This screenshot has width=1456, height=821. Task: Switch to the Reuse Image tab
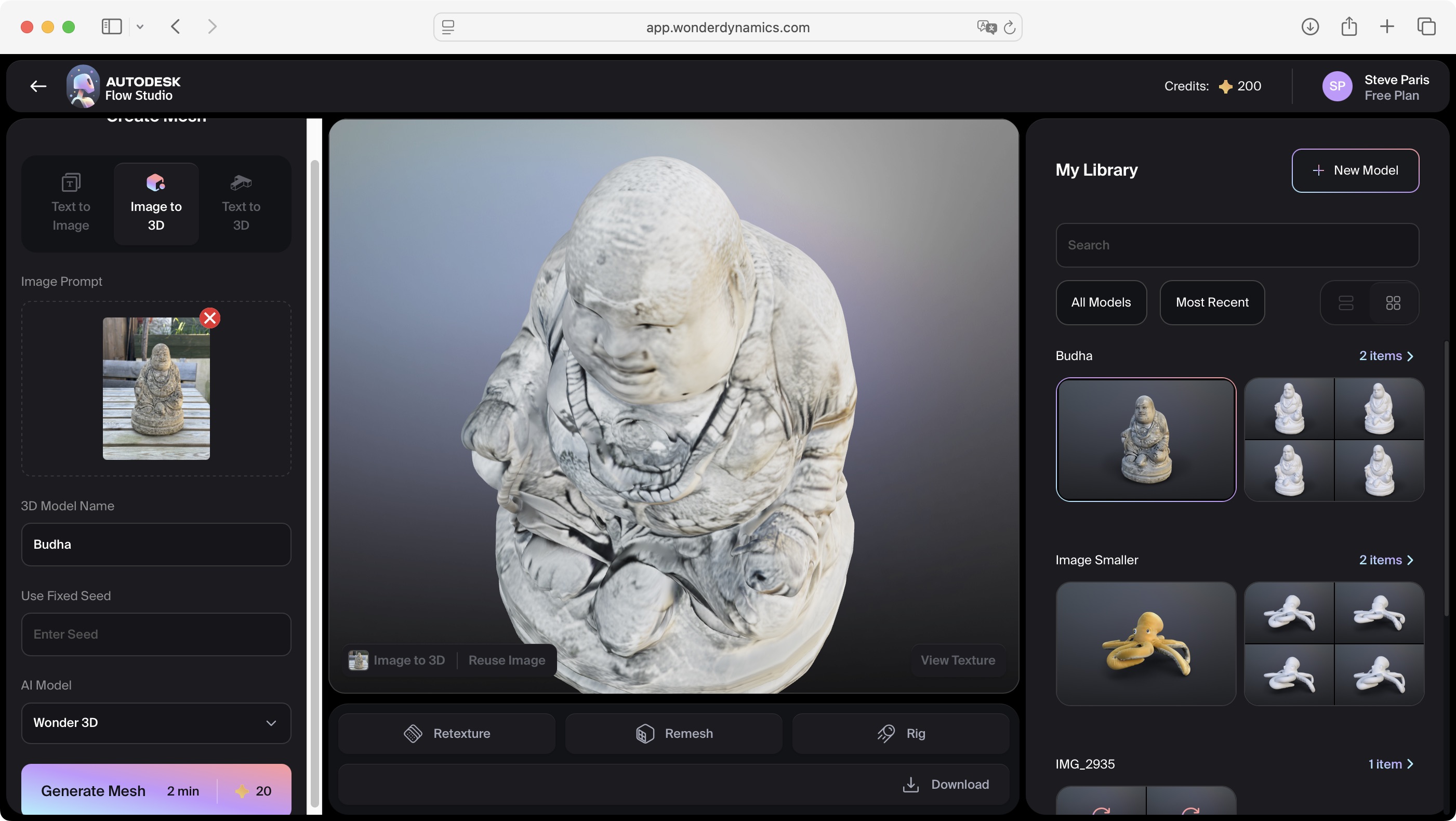point(507,660)
